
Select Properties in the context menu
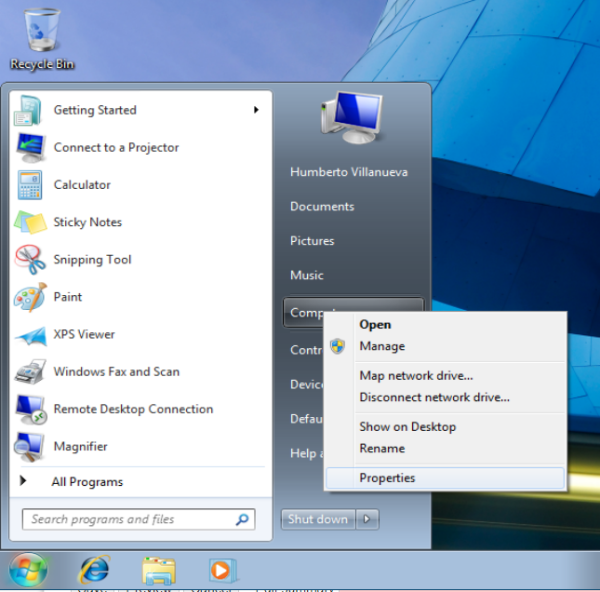click(x=445, y=478)
